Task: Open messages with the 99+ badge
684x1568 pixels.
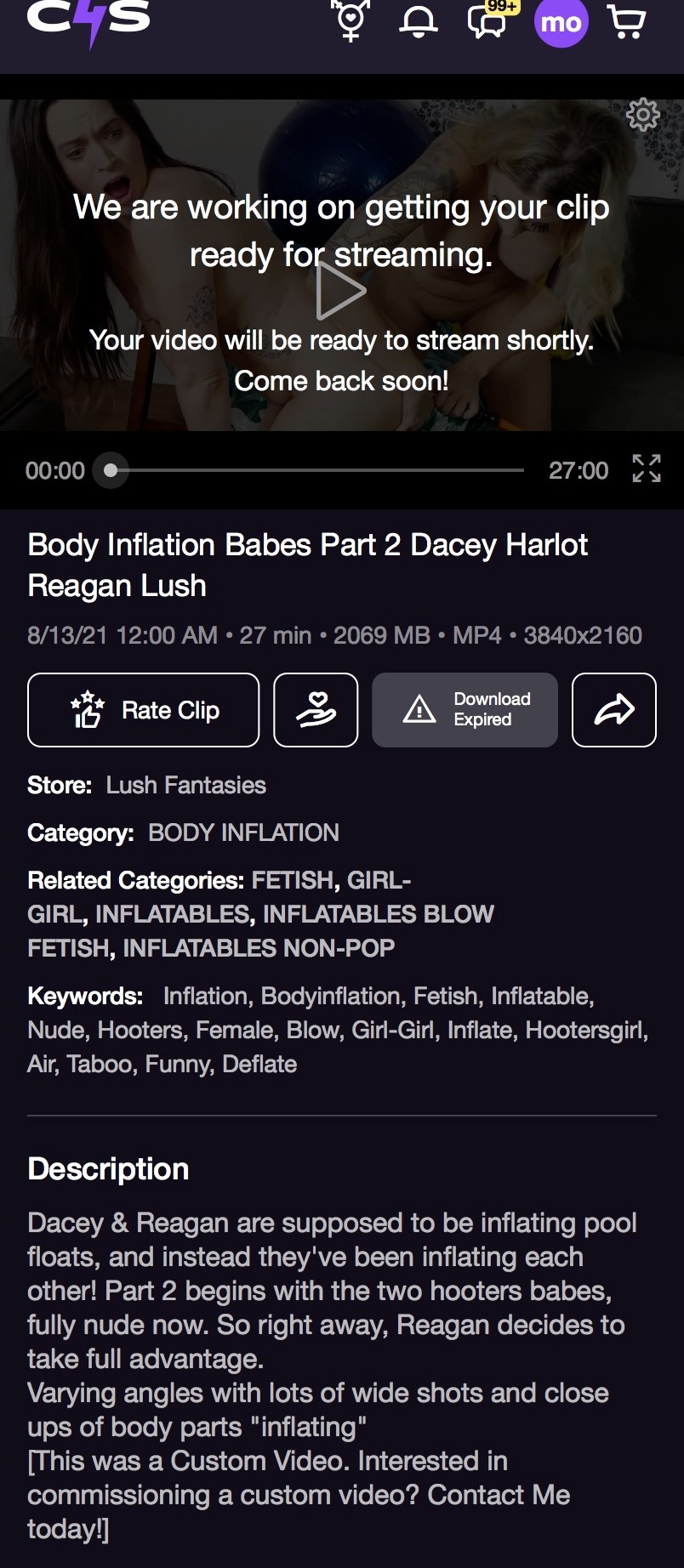Action: 487,22
